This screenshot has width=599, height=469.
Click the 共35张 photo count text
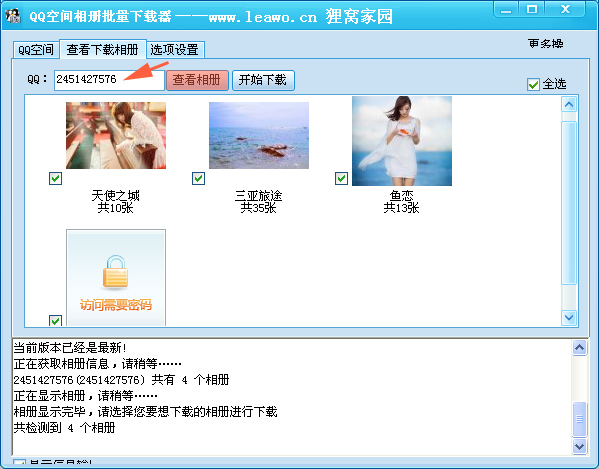click(258, 208)
